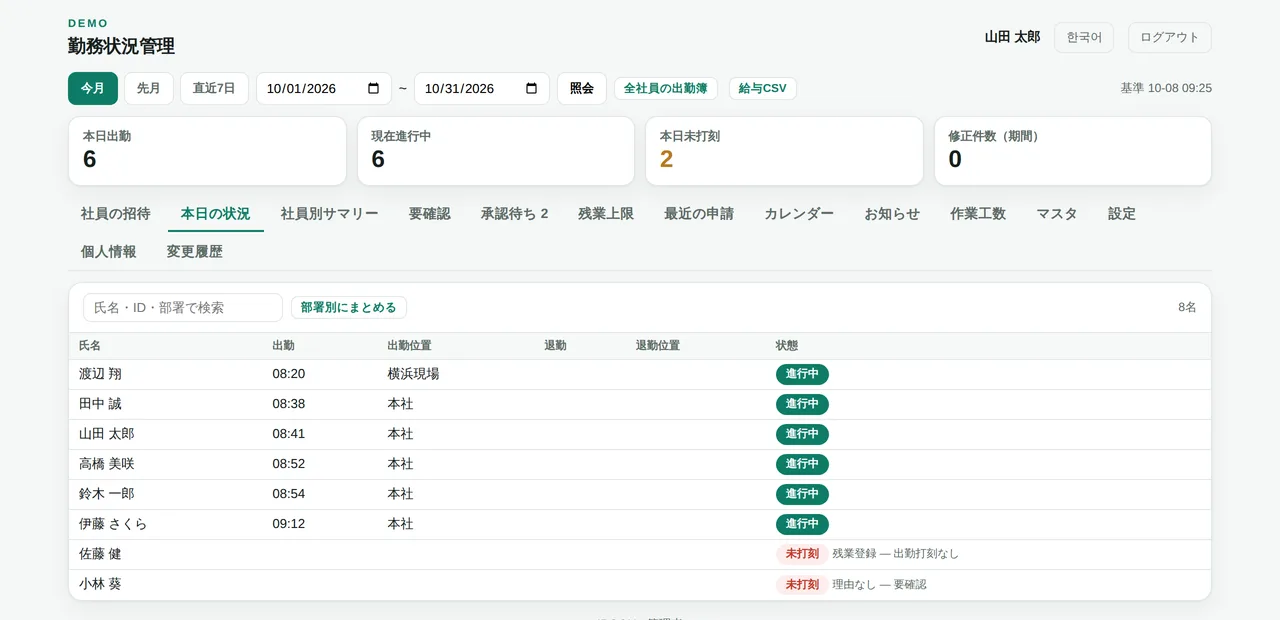Open the お知らせ tab

[892, 213]
